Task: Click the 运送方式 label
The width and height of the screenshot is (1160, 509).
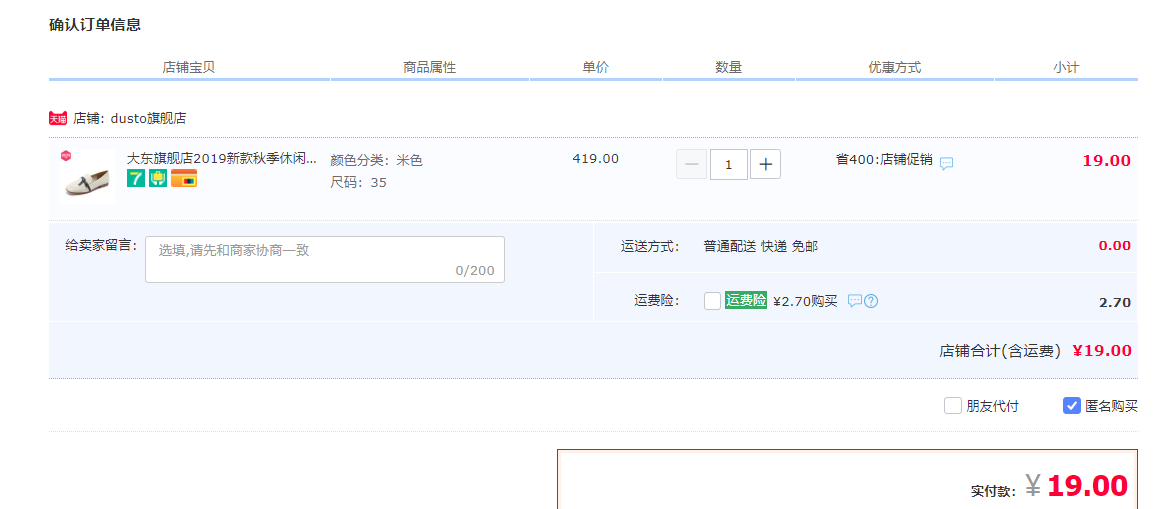Action: point(650,246)
